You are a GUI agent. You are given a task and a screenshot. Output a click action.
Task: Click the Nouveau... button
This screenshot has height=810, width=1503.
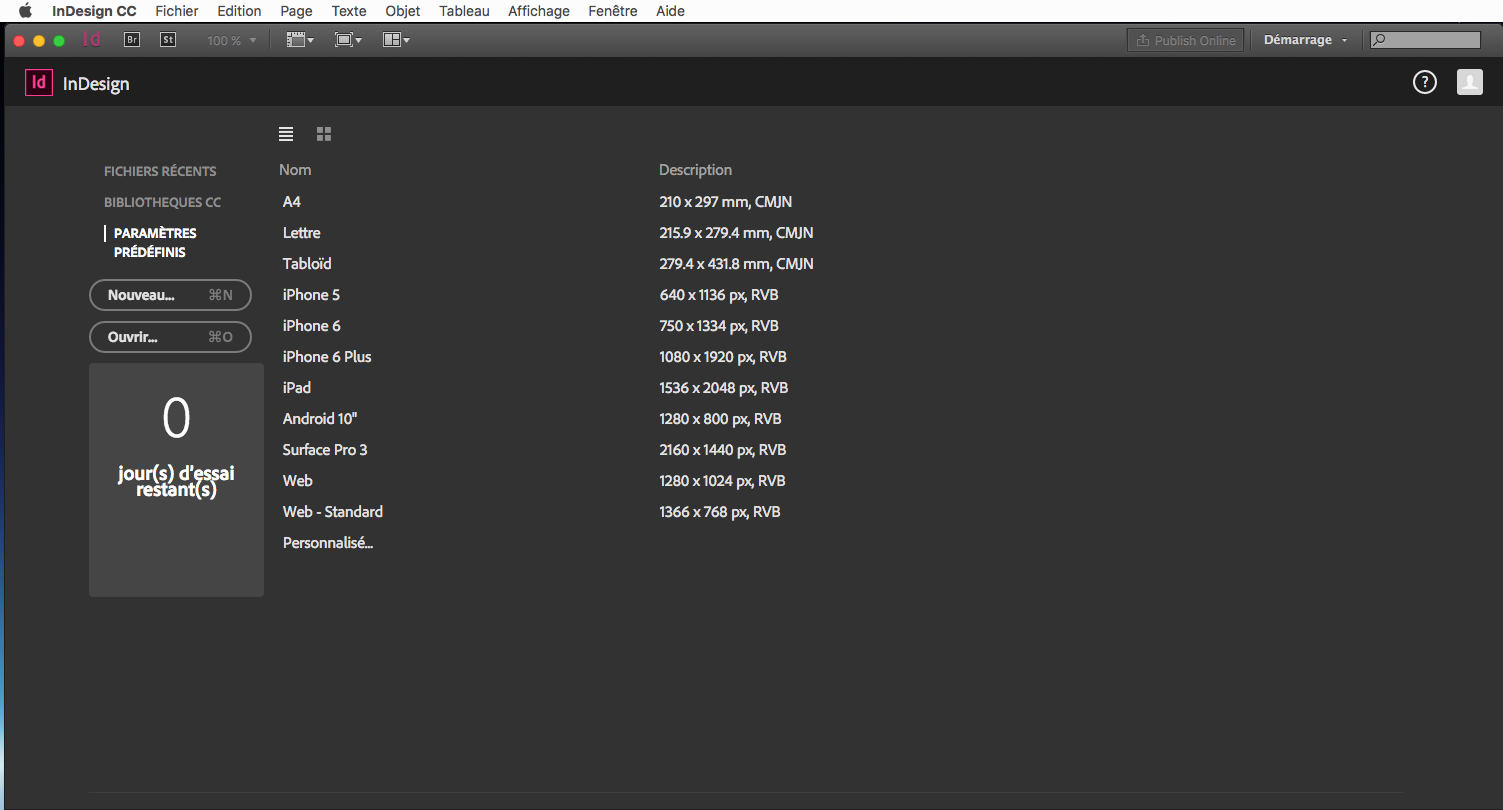(170, 295)
